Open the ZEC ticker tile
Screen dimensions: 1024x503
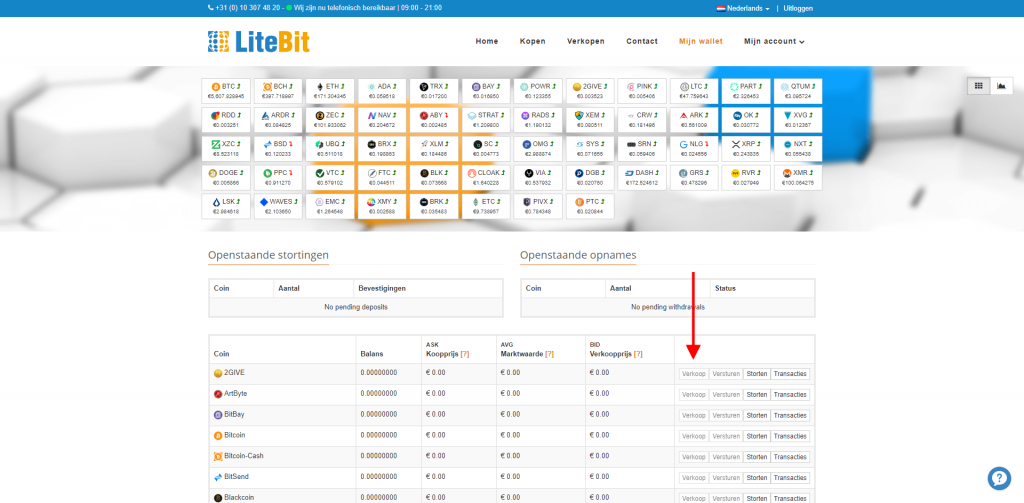coord(330,120)
